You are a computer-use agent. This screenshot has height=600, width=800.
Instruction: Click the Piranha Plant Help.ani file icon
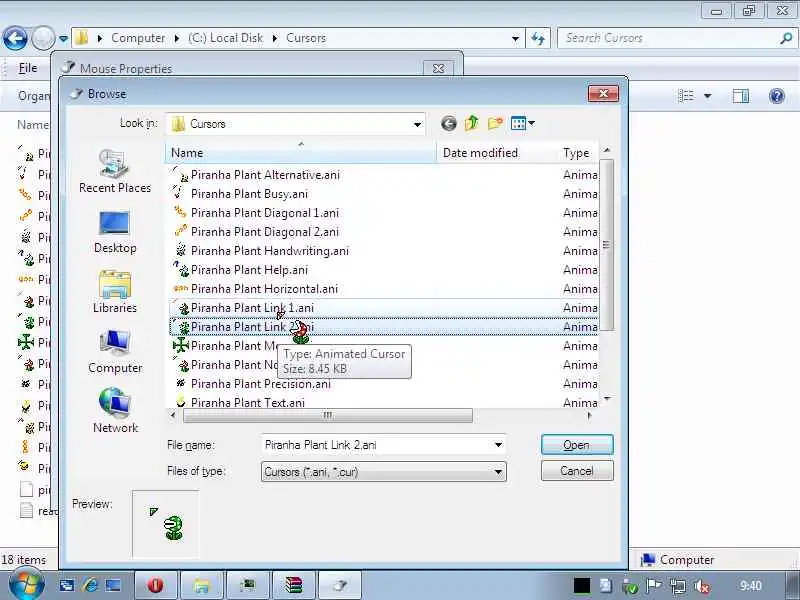tap(181, 269)
